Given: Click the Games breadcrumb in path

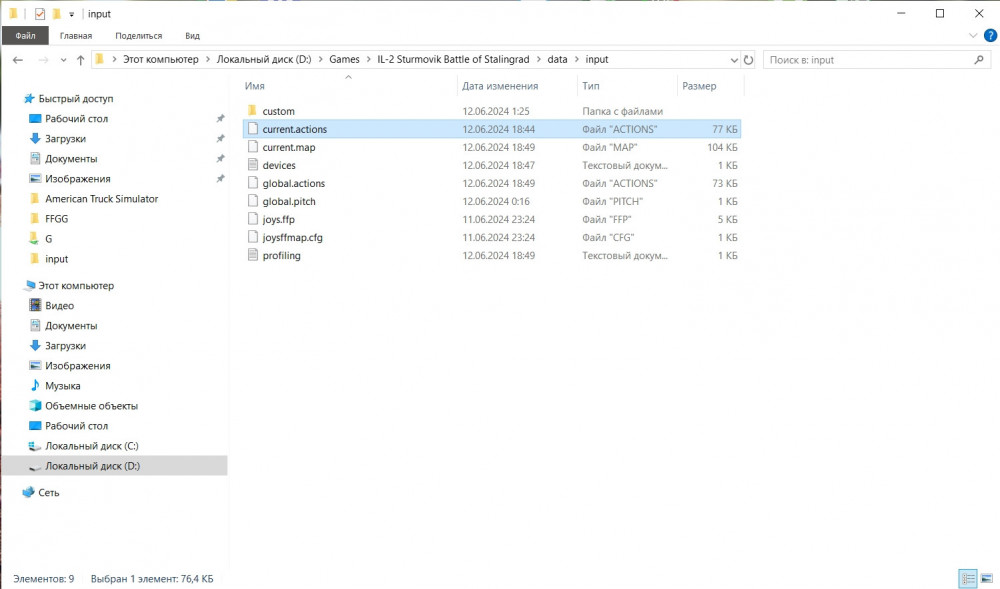Looking at the screenshot, I should click(344, 60).
